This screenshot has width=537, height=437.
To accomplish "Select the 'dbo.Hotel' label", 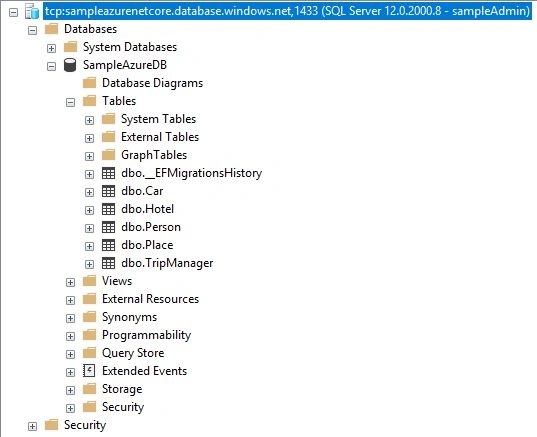I will pos(148,209).
